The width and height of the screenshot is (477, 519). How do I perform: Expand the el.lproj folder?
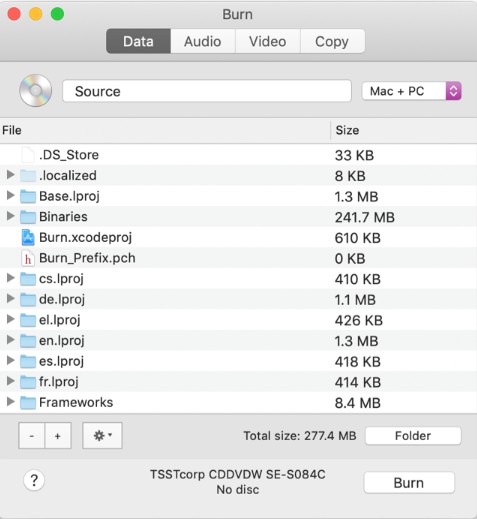click(x=11, y=319)
